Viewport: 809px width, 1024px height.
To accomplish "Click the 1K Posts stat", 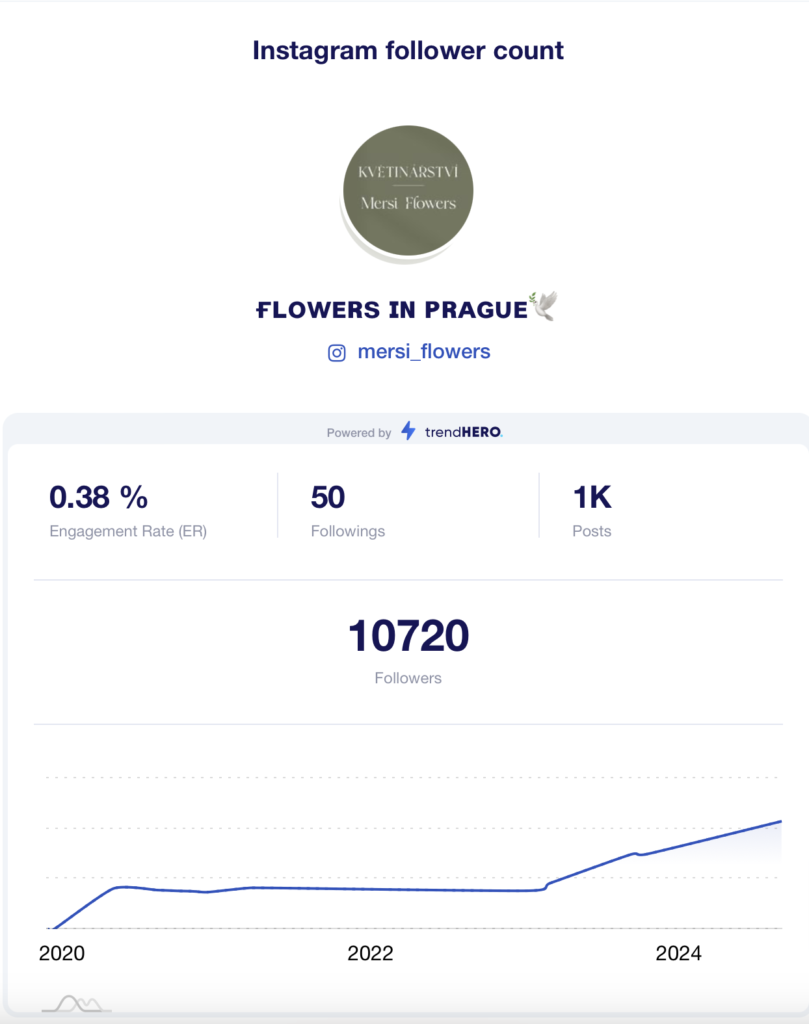I will pos(590,497).
